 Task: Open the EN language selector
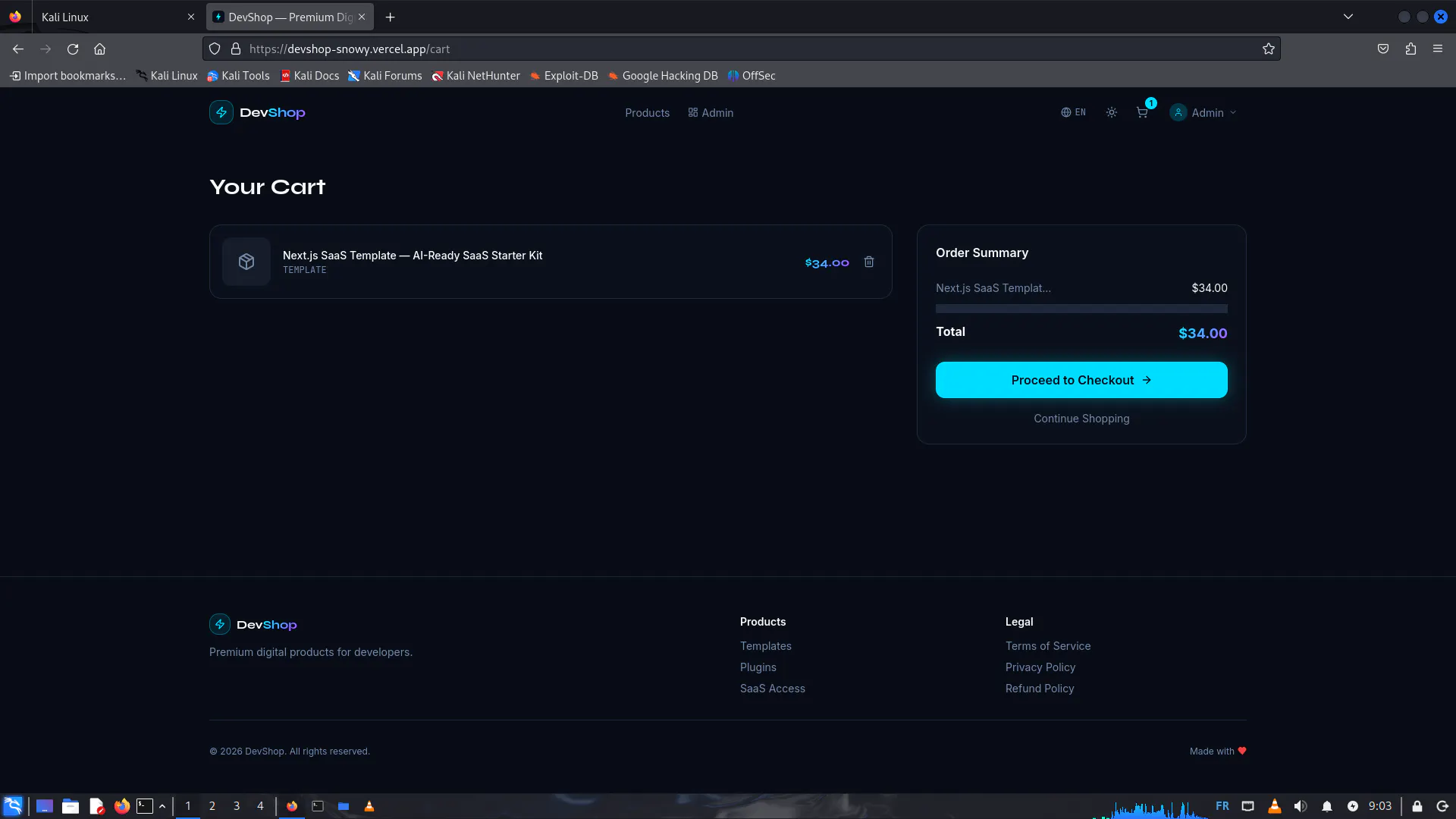(1073, 112)
